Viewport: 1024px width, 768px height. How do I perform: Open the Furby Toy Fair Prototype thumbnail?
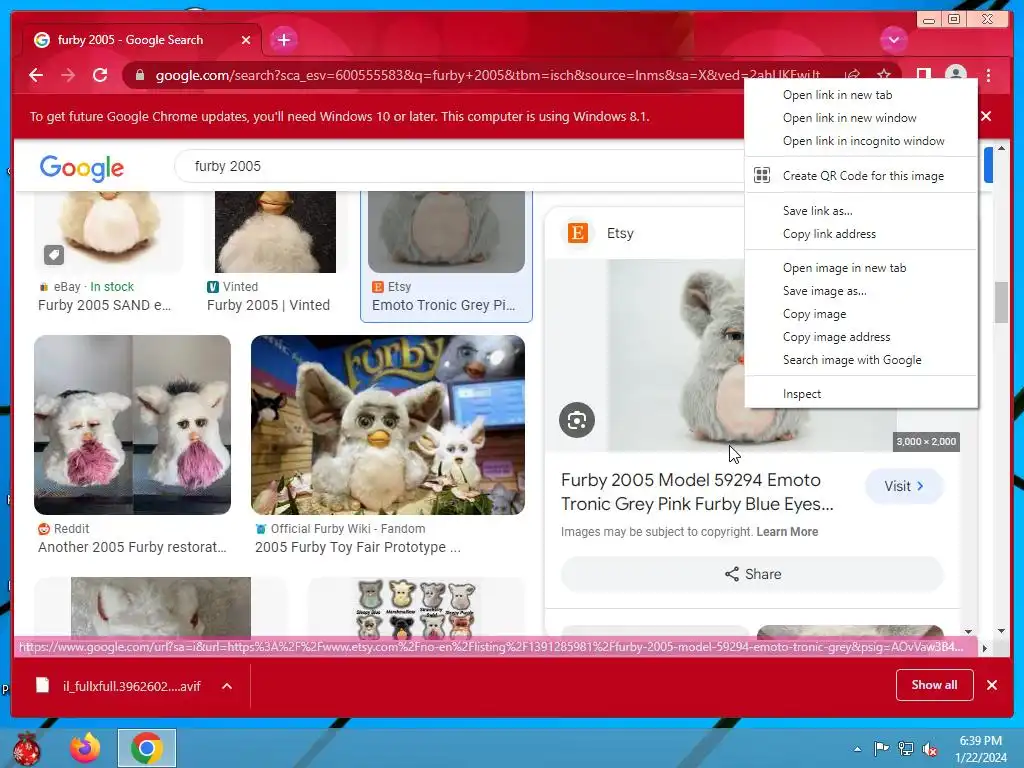pos(388,424)
